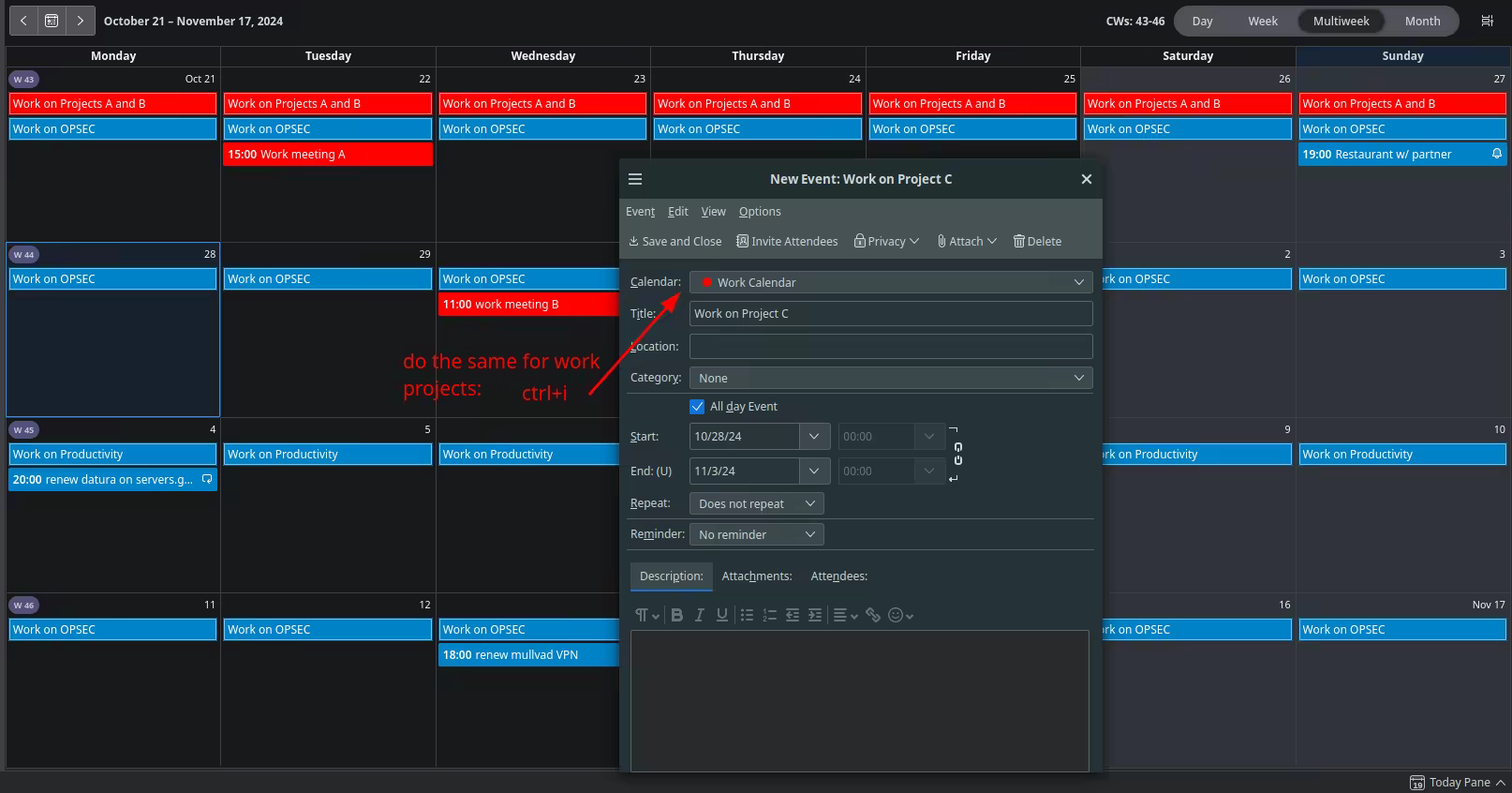
Task: Open the Category dropdown
Action: point(890,378)
